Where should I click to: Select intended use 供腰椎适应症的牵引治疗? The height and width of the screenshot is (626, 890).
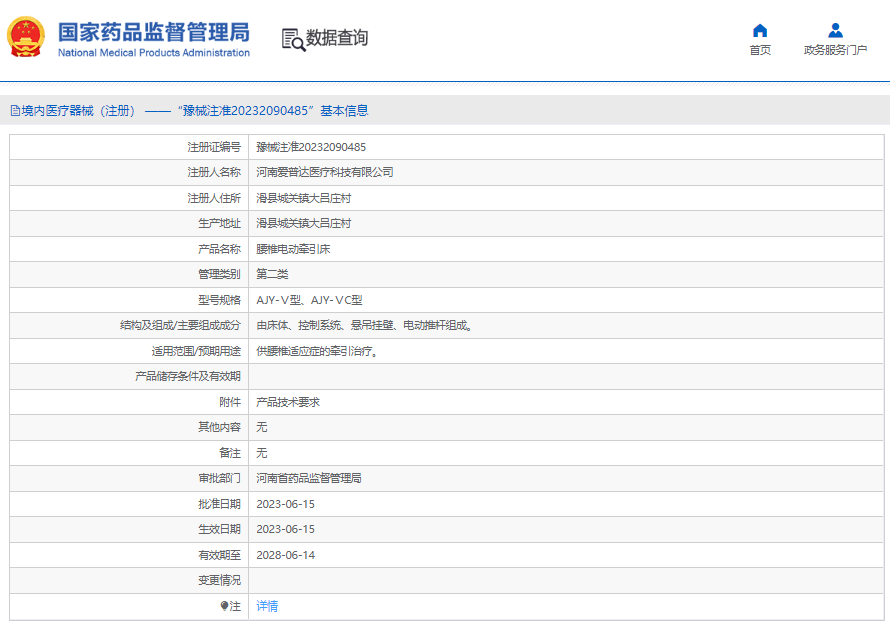[x=317, y=351]
